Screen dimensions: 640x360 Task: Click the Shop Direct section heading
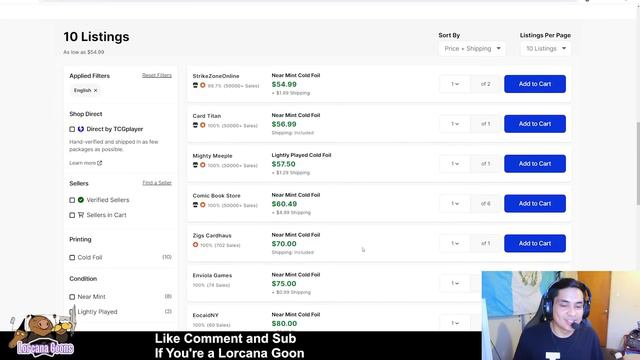tap(86, 114)
